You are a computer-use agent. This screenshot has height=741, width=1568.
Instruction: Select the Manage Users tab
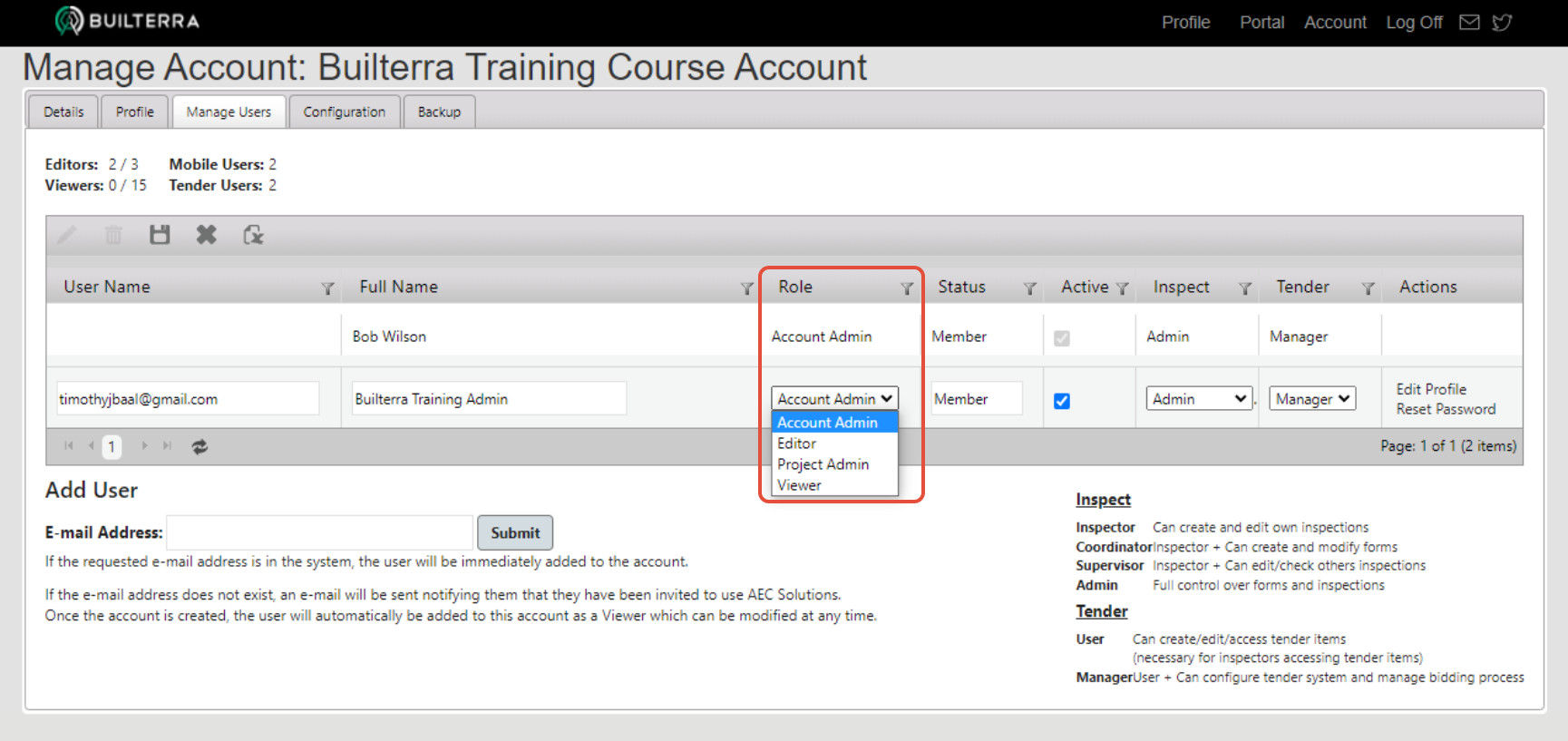pyautogui.click(x=229, y=112)
